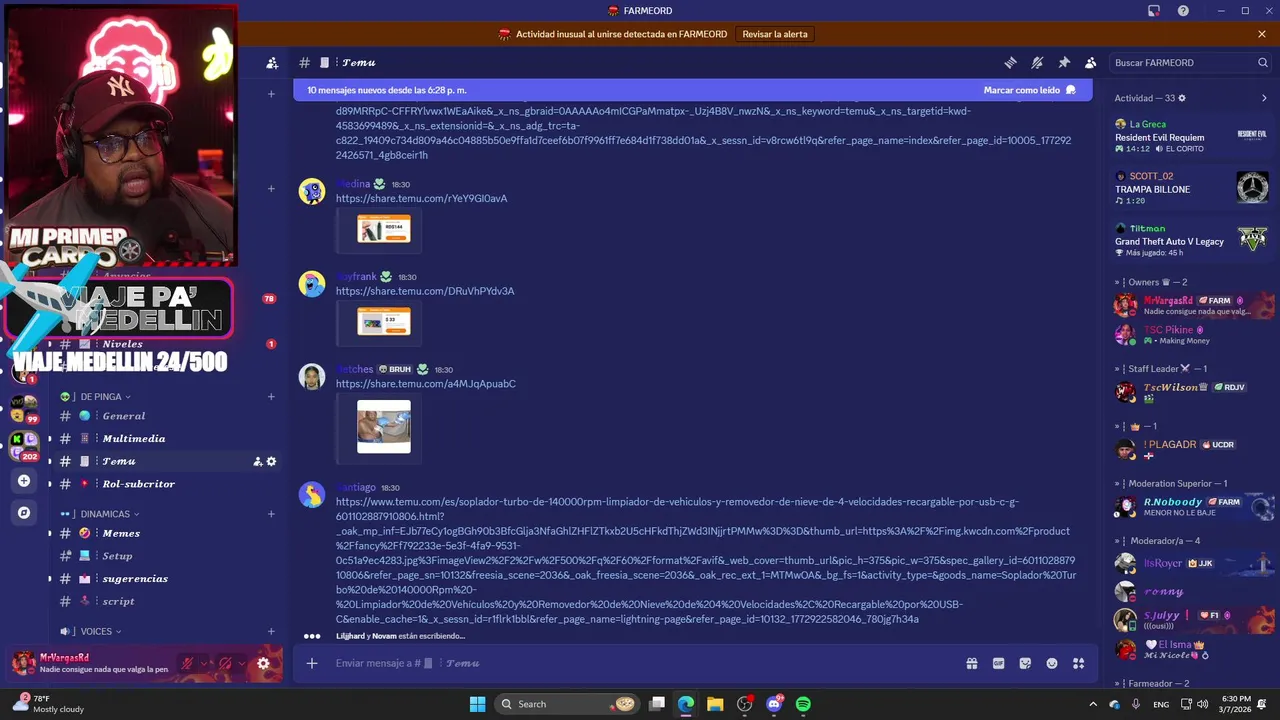Open Tiltman Grand Theft Auto V activity
The width and height of the screenshot is (1280, 720).
pyautogui.click(x=1192, y=240)
